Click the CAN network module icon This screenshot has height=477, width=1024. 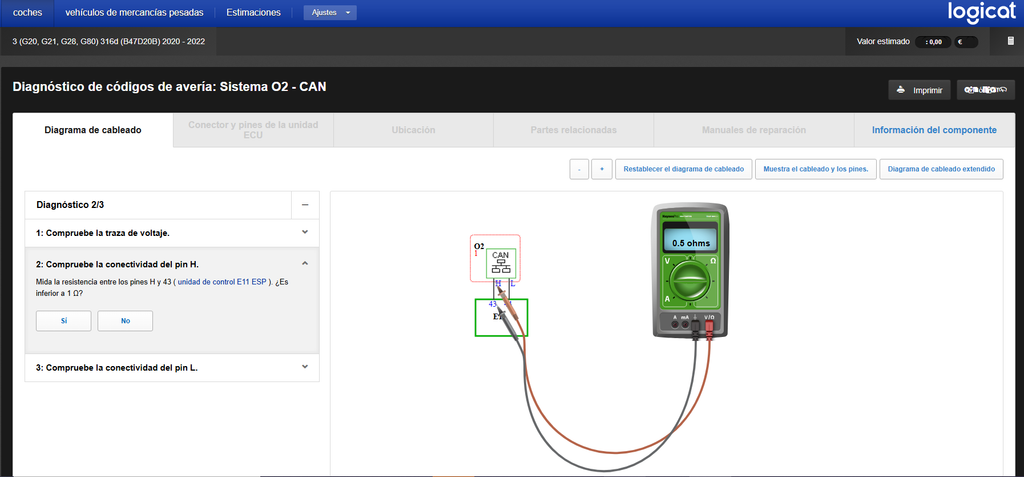(x=501, y=263)
